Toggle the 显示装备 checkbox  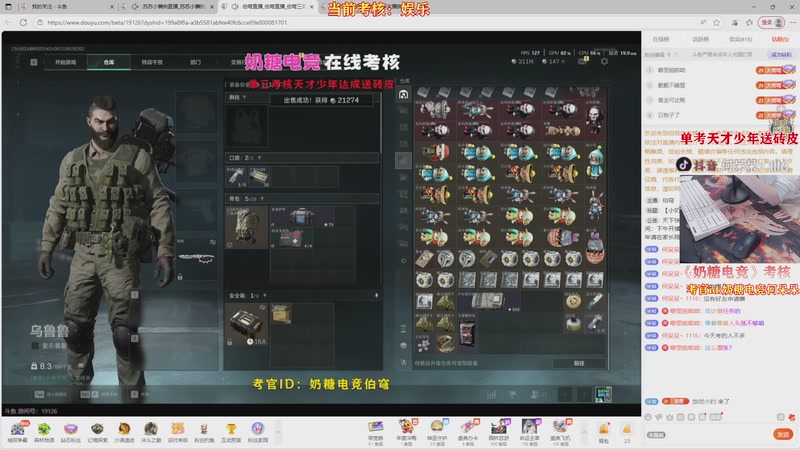35,346
